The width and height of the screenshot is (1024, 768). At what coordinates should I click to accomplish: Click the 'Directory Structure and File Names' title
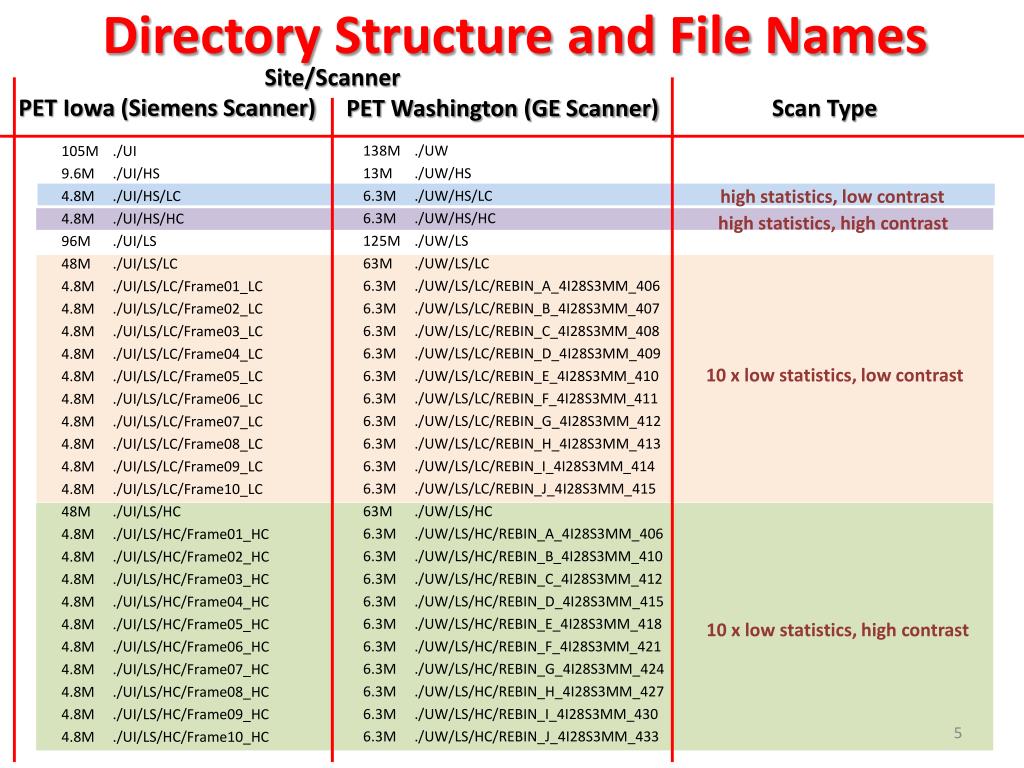coord(516,36)
